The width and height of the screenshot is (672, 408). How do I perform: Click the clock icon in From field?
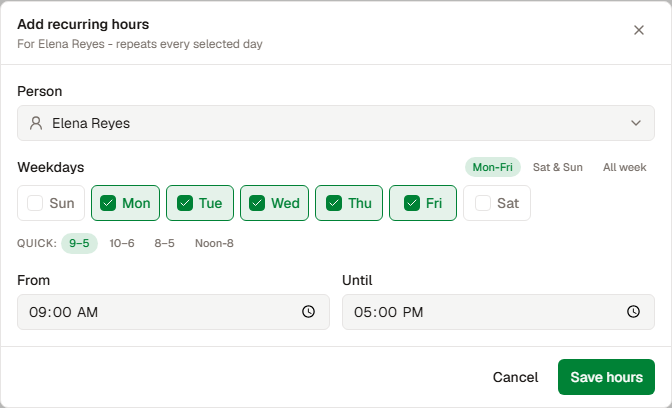[308, 312]
